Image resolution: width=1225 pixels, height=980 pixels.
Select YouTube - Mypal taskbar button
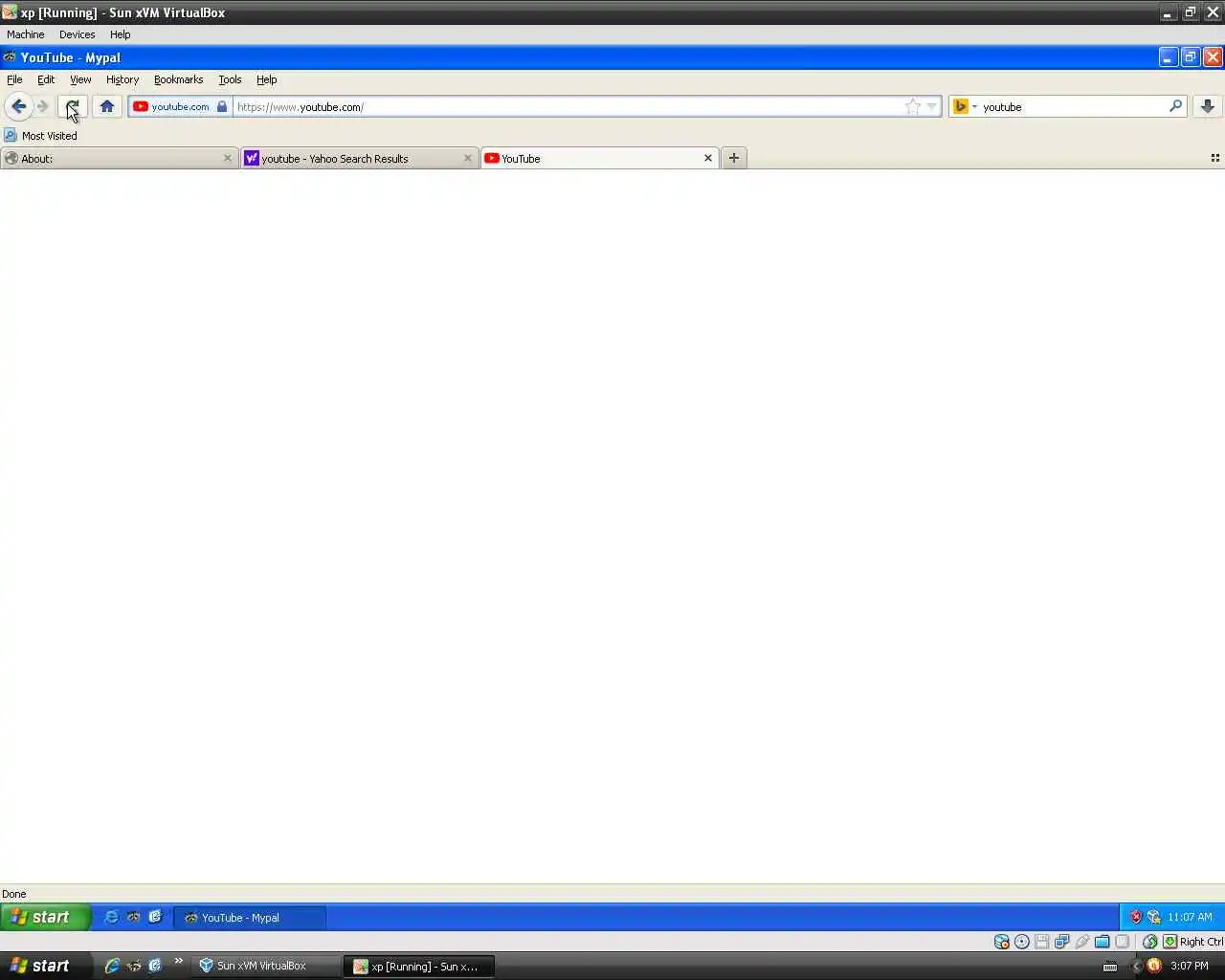coord(250,917)
